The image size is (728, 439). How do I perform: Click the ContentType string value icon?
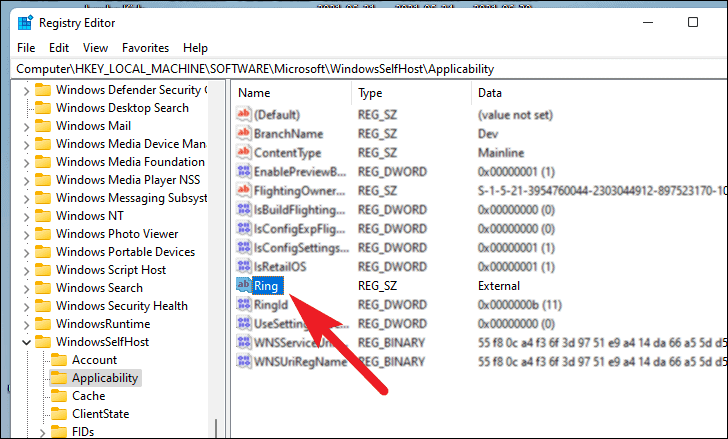[x=243, y=152]
